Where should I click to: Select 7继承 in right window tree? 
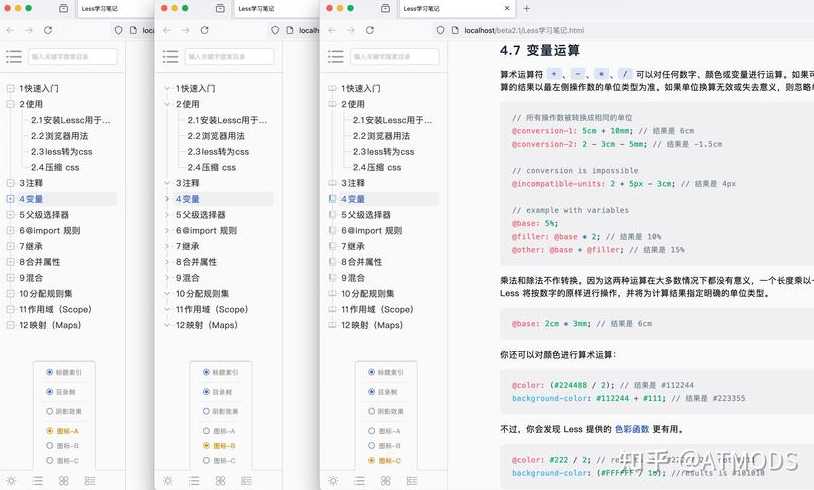coord(352,246)
